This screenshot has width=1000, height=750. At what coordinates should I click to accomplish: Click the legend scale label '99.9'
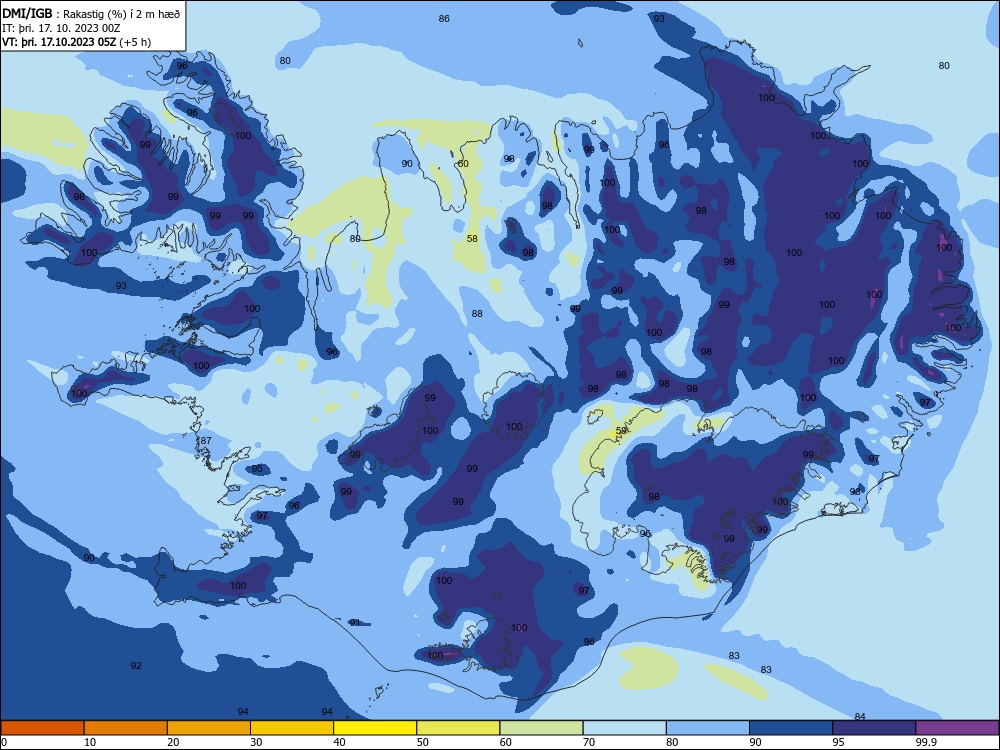926,742
